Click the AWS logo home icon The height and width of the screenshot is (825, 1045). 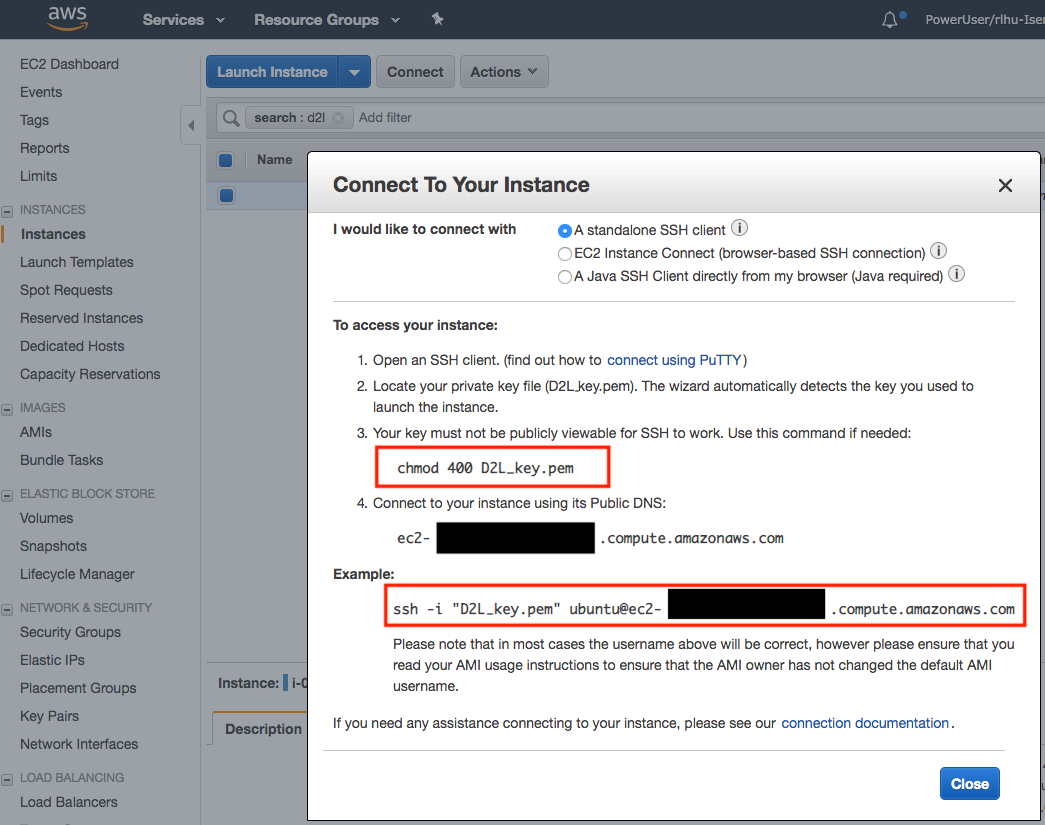pos(66,19)
